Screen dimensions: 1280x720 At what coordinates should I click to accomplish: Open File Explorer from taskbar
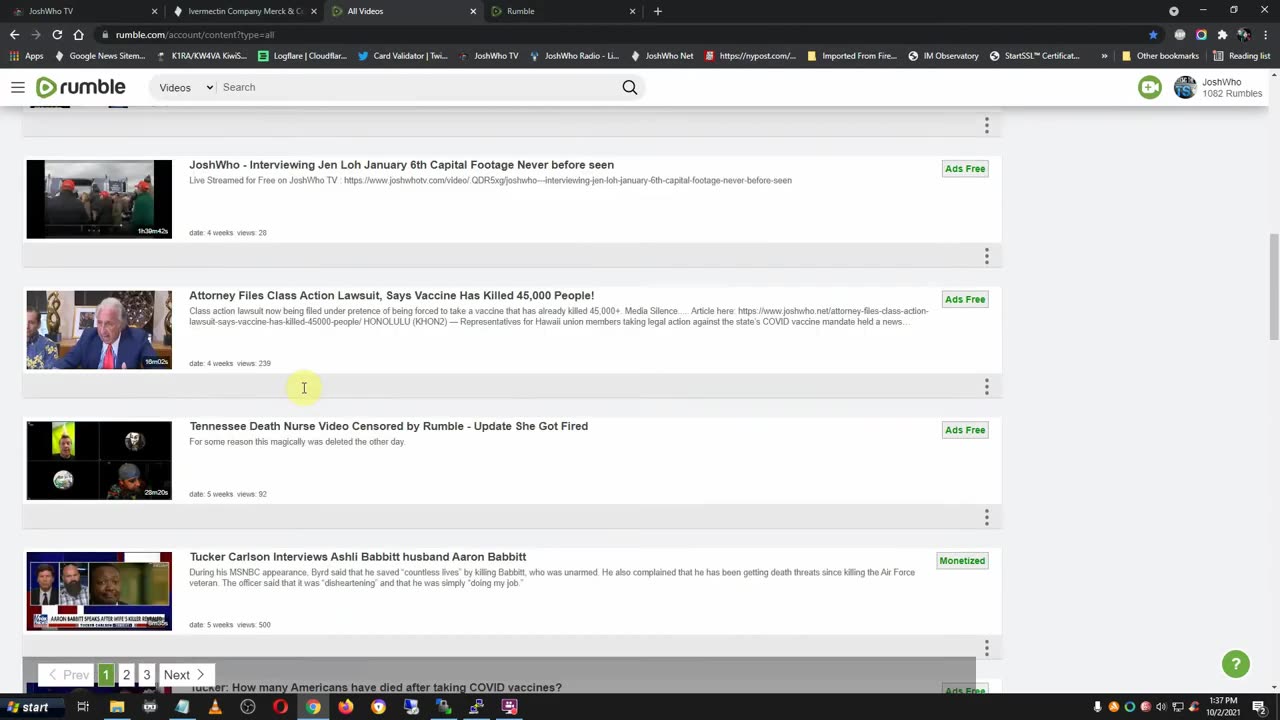(117, 707)
